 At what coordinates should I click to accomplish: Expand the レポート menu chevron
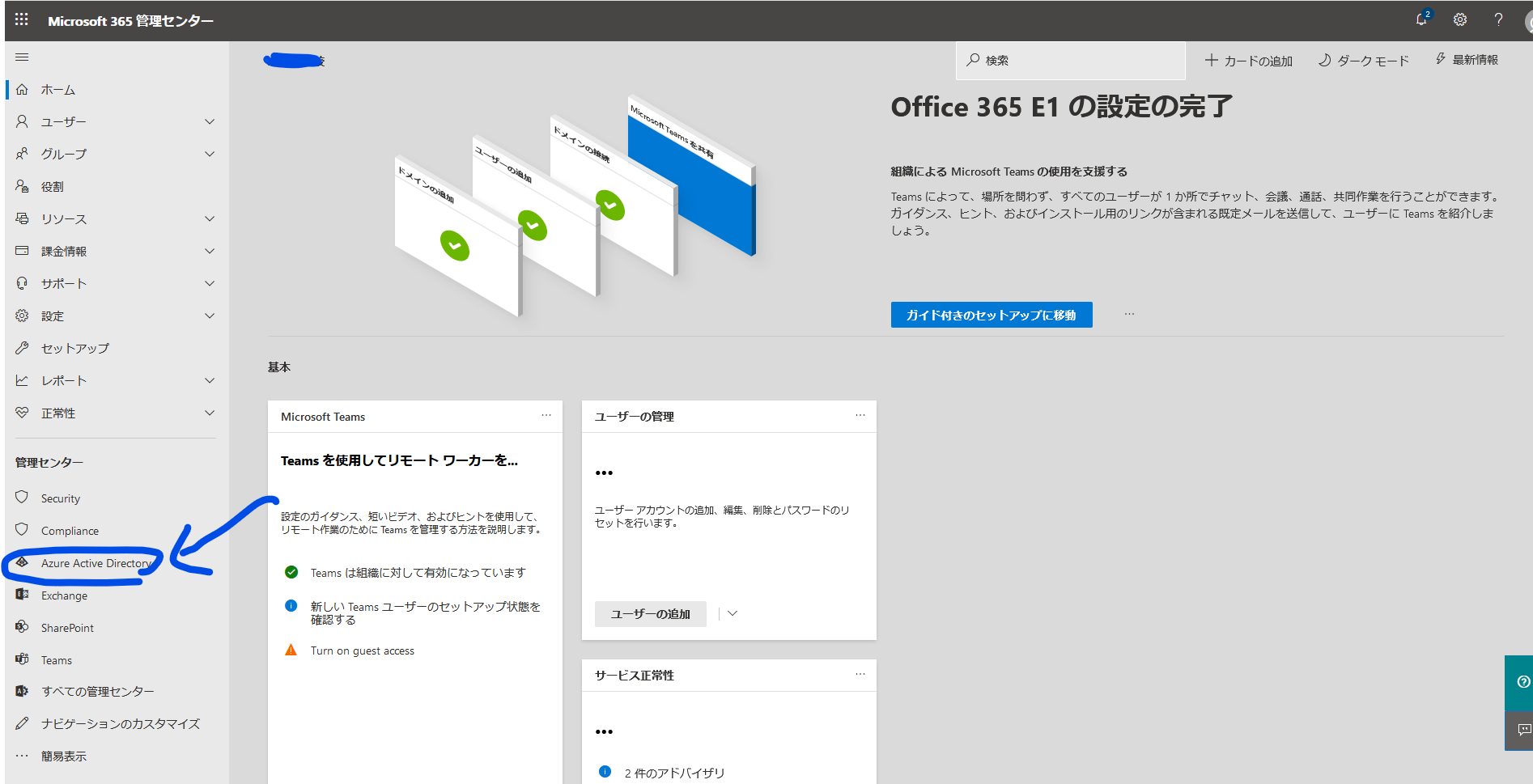click(x=210, y=380)
